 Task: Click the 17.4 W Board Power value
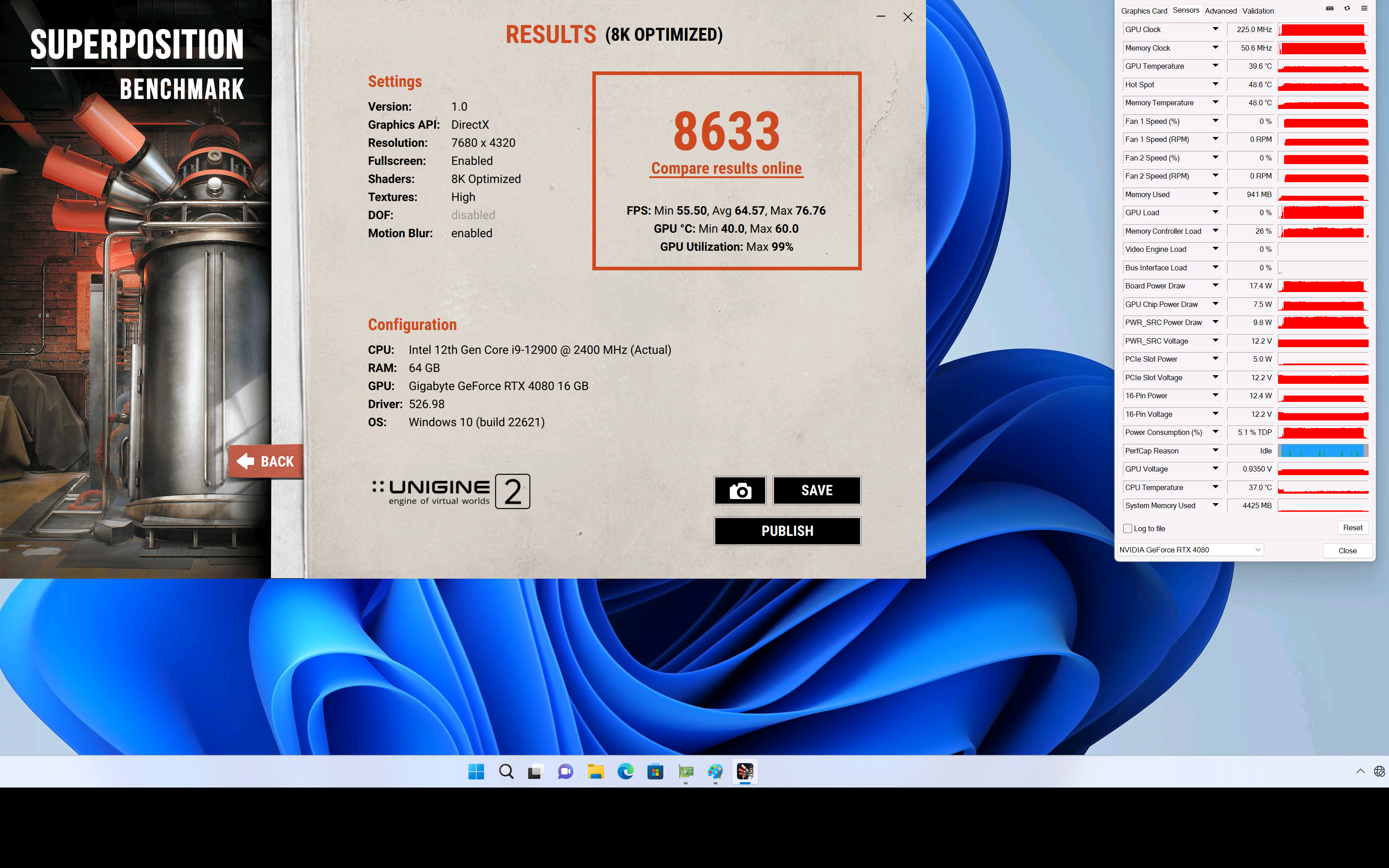[1251, 286]
